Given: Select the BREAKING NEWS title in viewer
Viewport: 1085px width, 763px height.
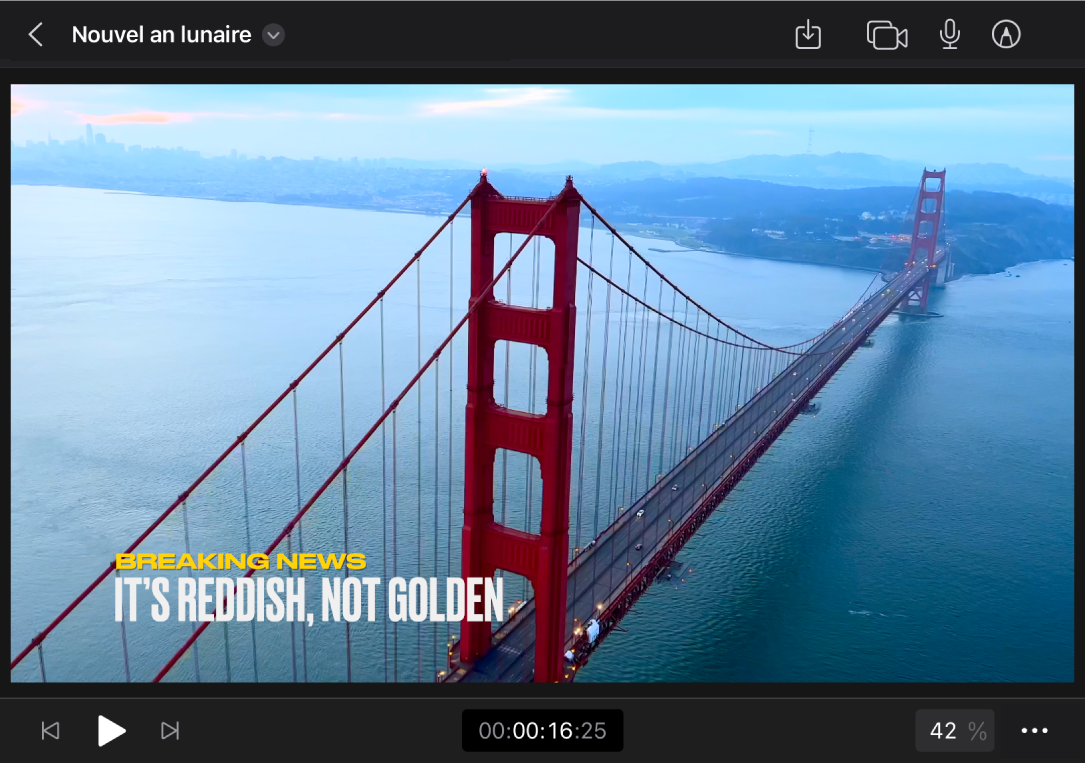Looking at the screenshot, I should coord(240,561).
